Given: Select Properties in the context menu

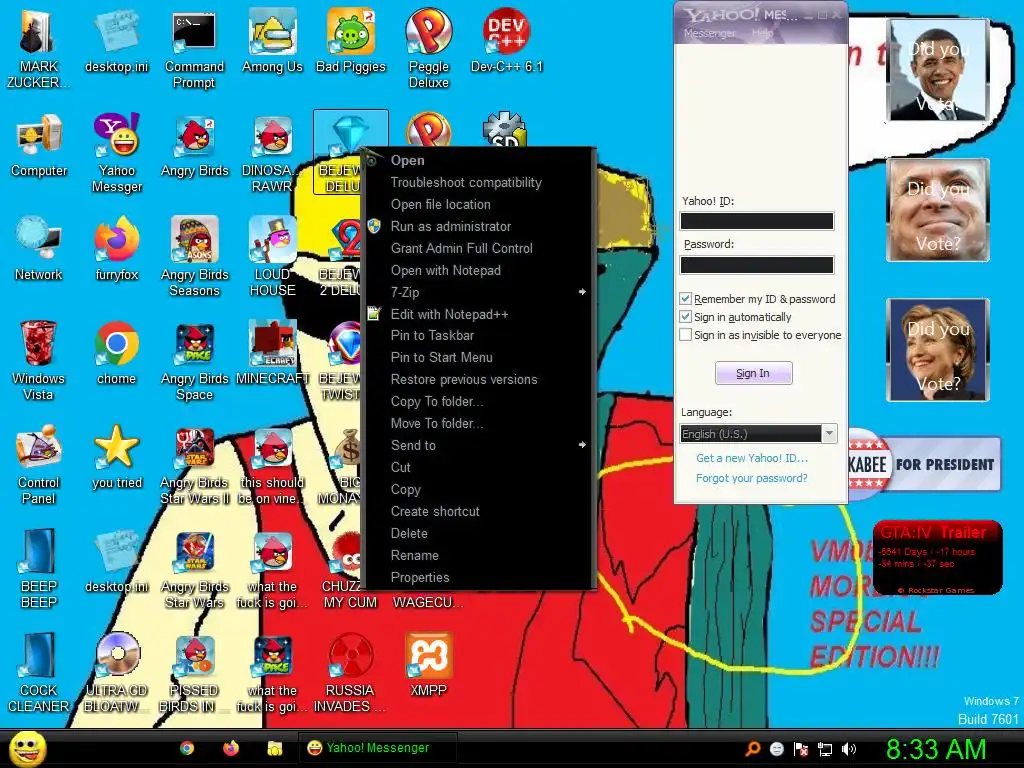Looking at the screenshot, I should 478,577.
